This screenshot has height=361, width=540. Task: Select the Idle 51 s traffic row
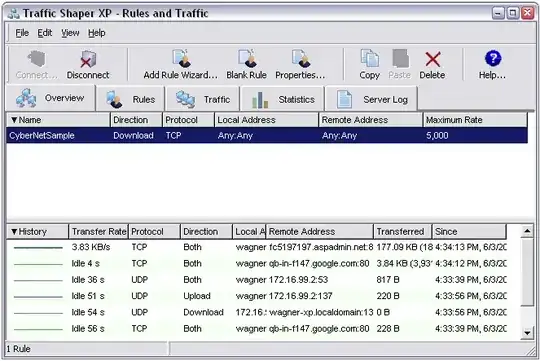[x=257, y=296]
